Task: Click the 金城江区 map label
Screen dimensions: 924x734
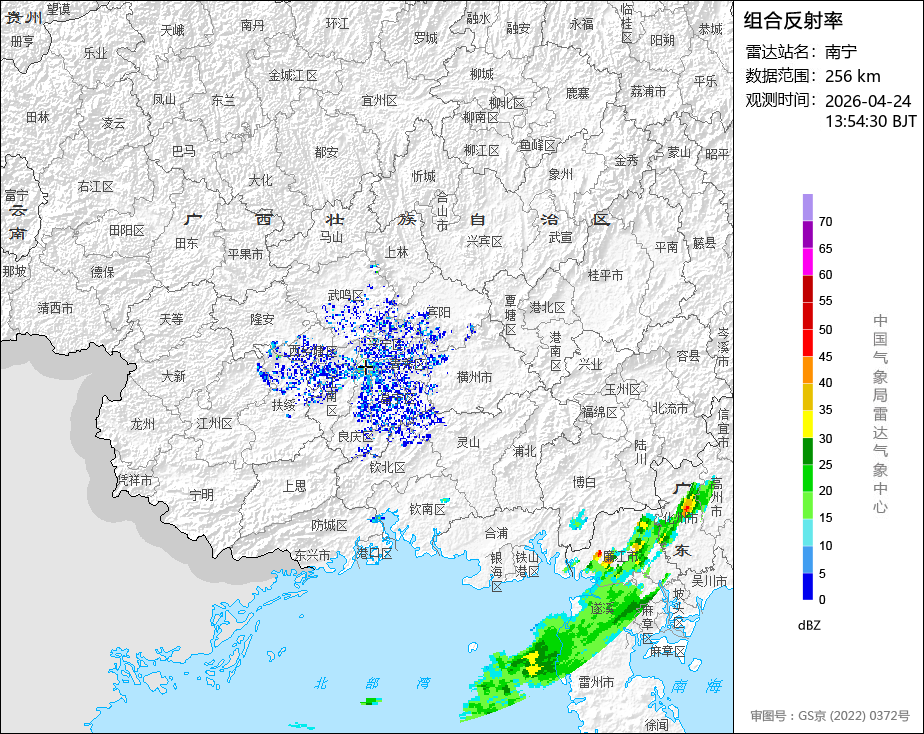Action: click(x=293, y=75)
